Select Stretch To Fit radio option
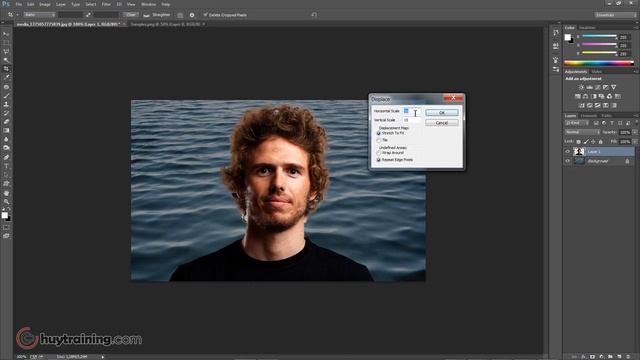Screen dimensions: 640x360 pyautogui.click(x=378, y=133)
